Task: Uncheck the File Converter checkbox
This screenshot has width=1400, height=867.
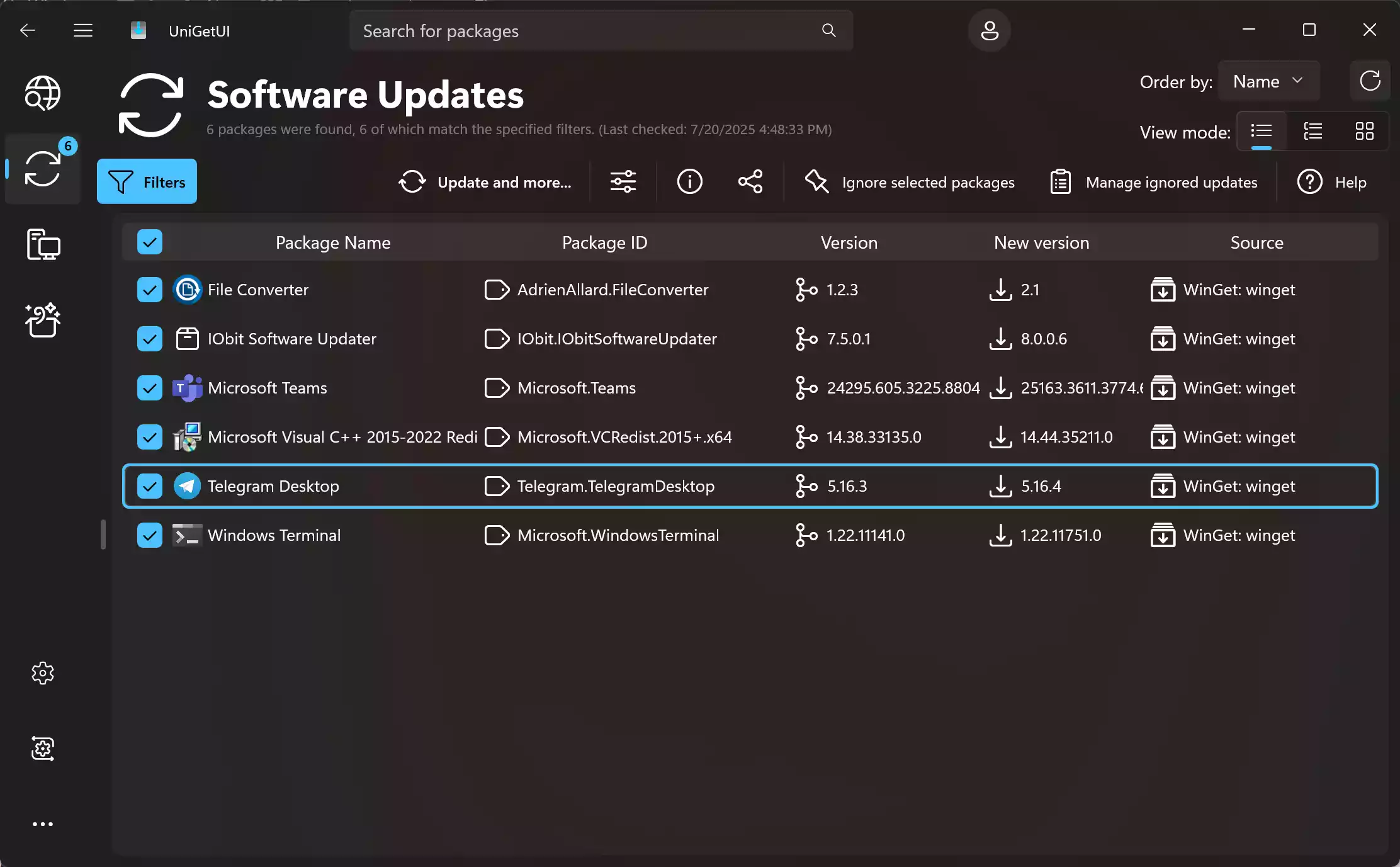Action: pos(150,290)
